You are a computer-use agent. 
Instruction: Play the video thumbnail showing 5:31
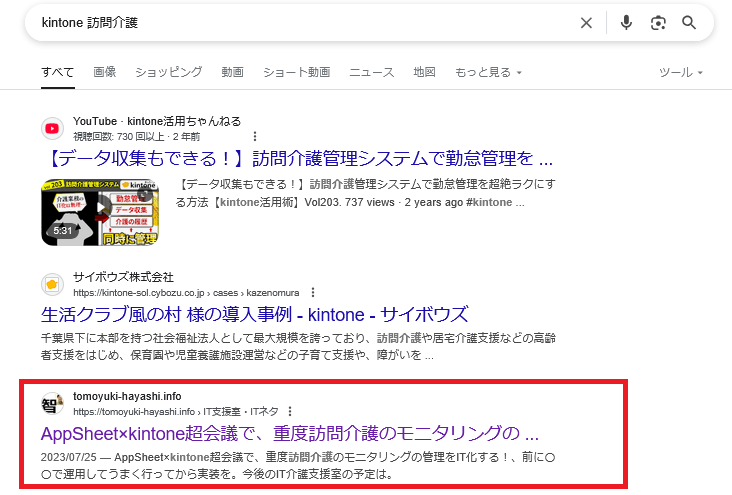click(100, 212)
